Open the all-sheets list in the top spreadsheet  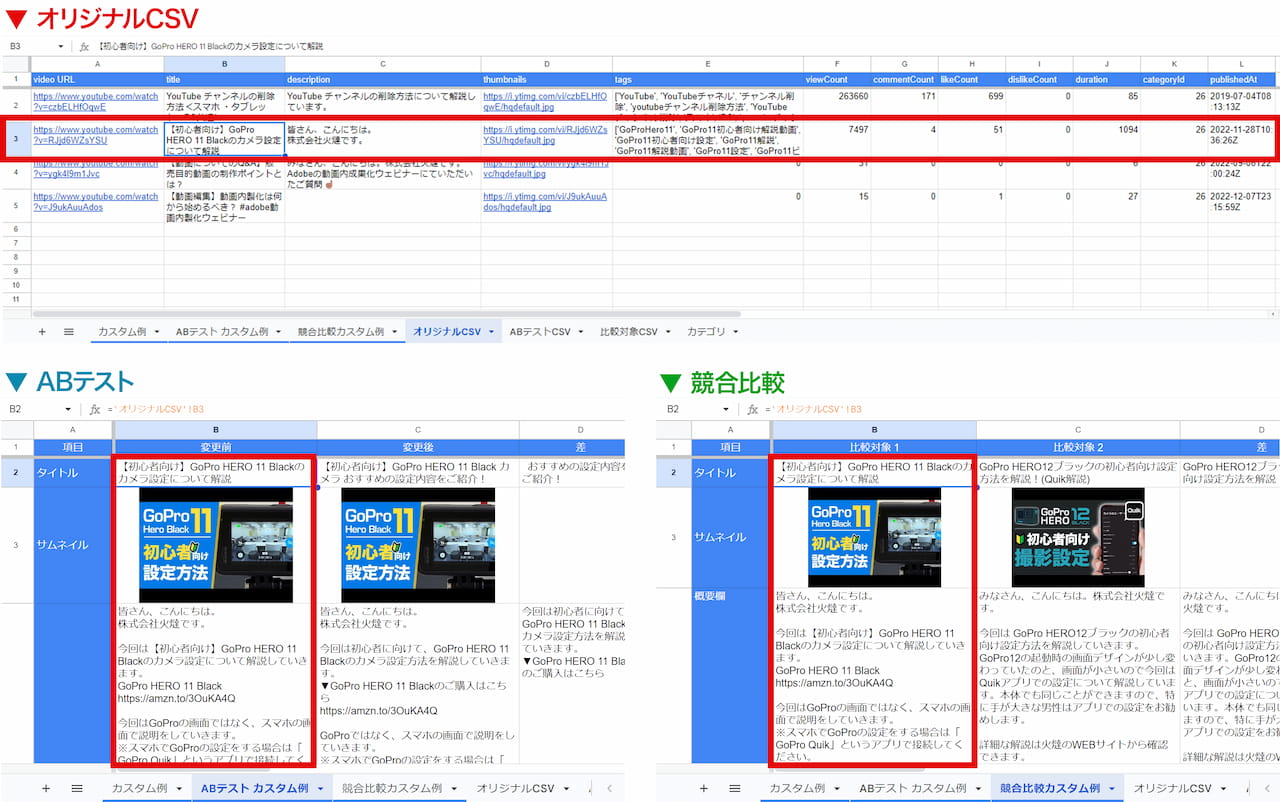tap(69, 331)
